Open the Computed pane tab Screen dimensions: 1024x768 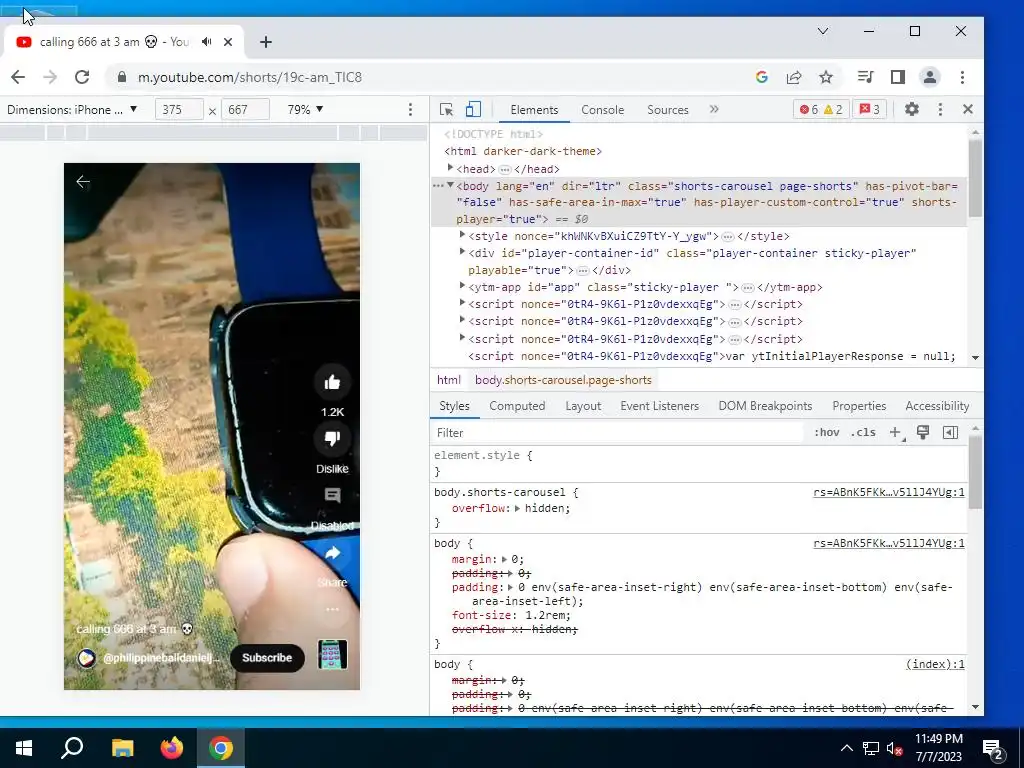517,406
